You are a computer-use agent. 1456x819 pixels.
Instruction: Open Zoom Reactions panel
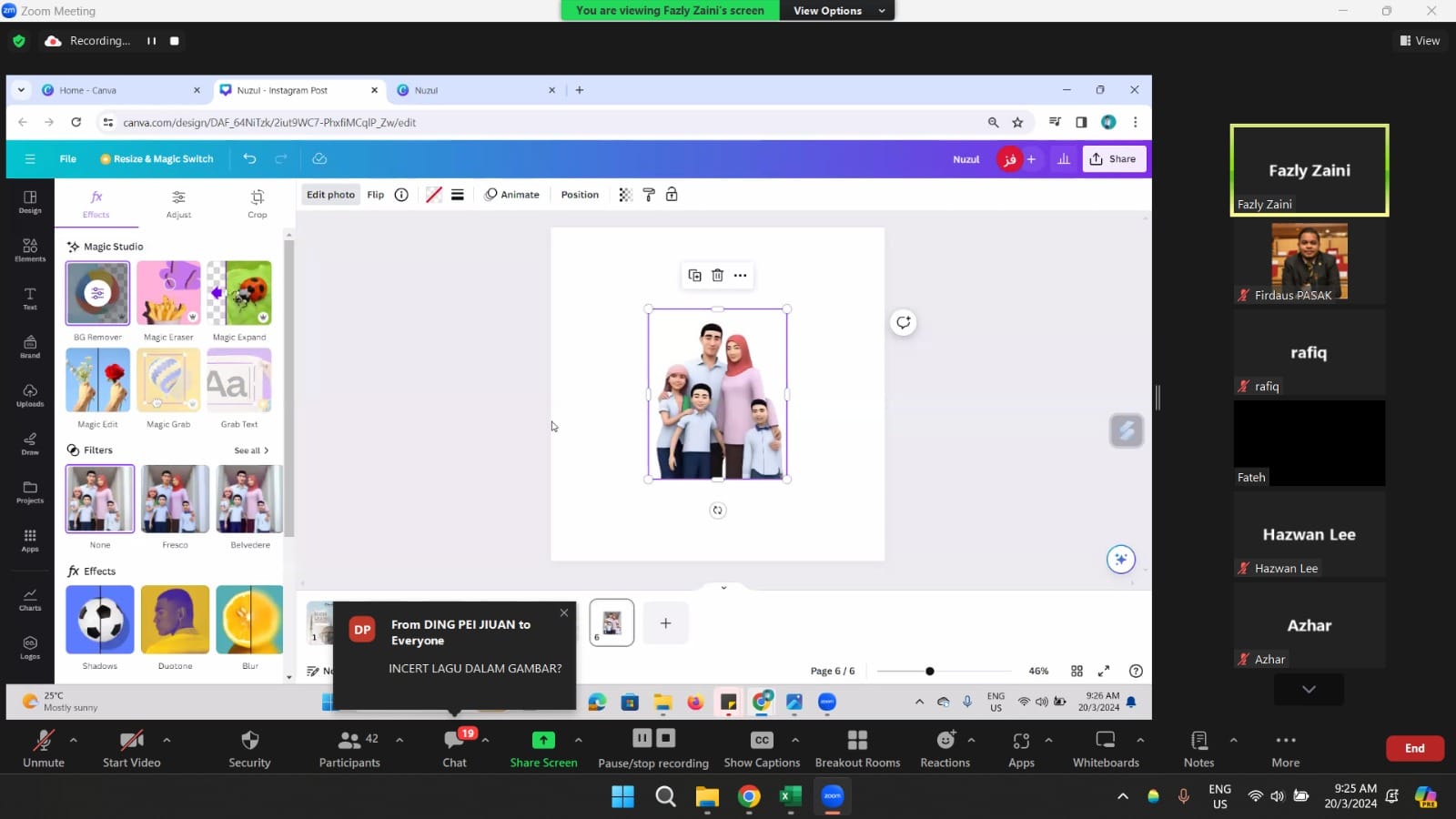(945, 748)
